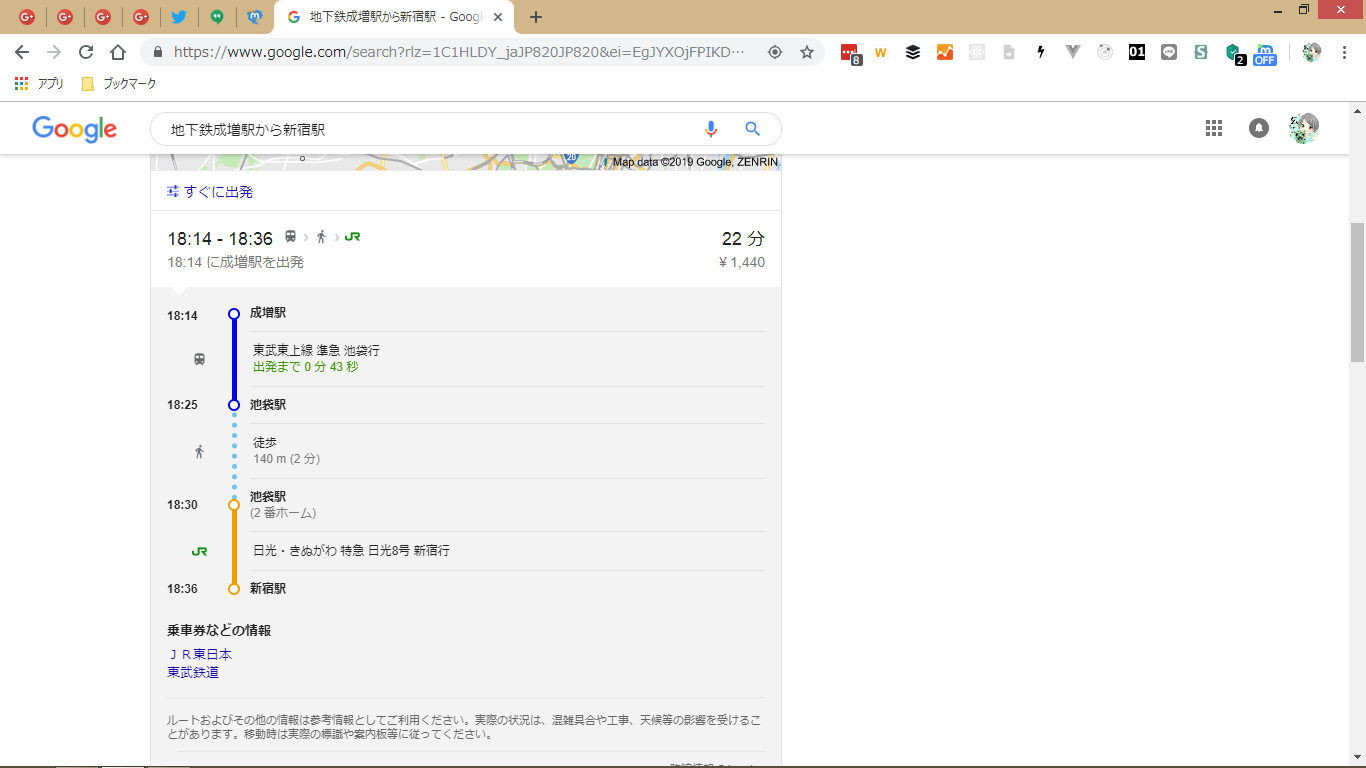Click the page vertical scrollbar

(x=1357, y=291)
